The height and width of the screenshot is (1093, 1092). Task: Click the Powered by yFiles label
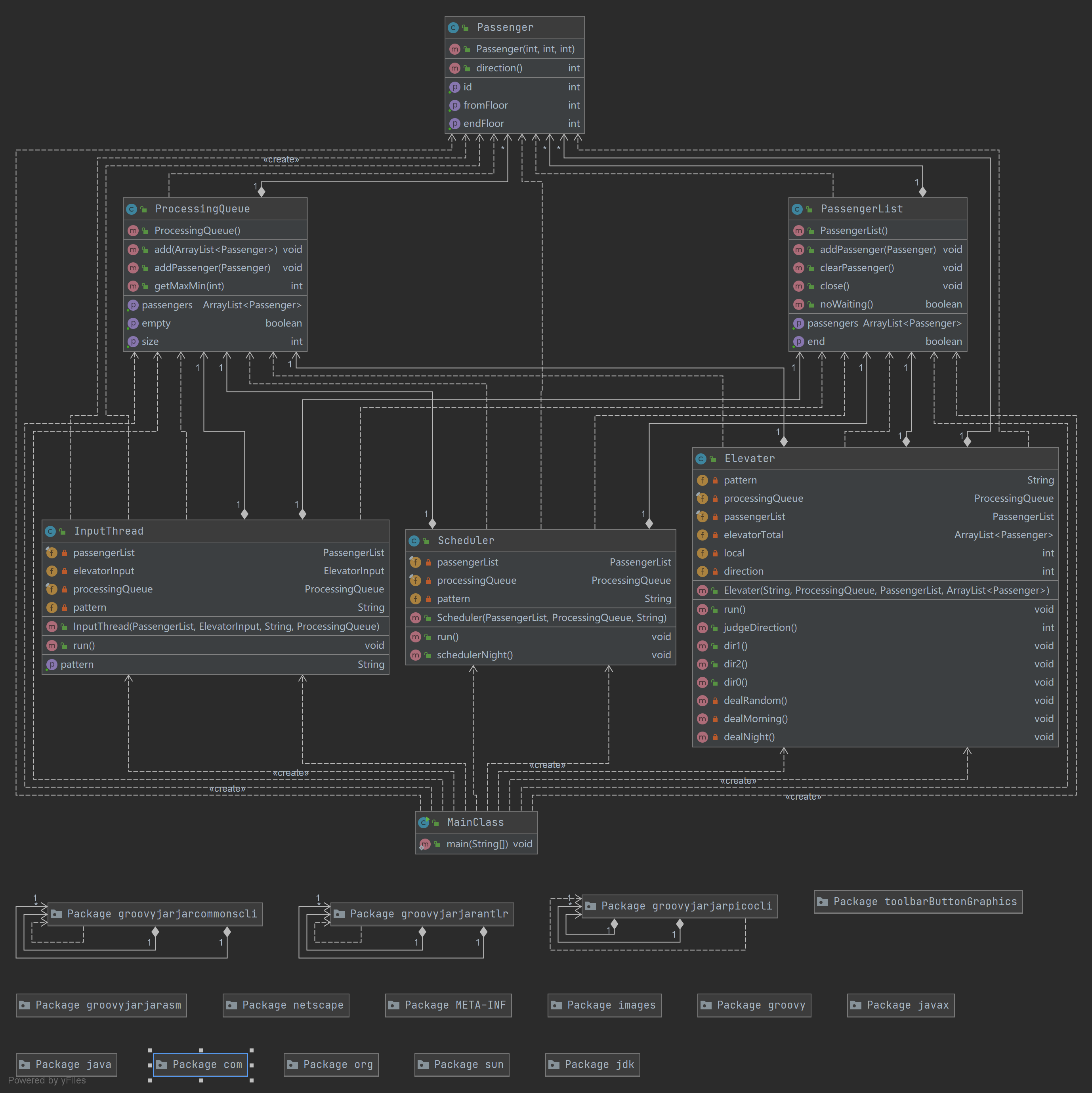click(47, 1081)
